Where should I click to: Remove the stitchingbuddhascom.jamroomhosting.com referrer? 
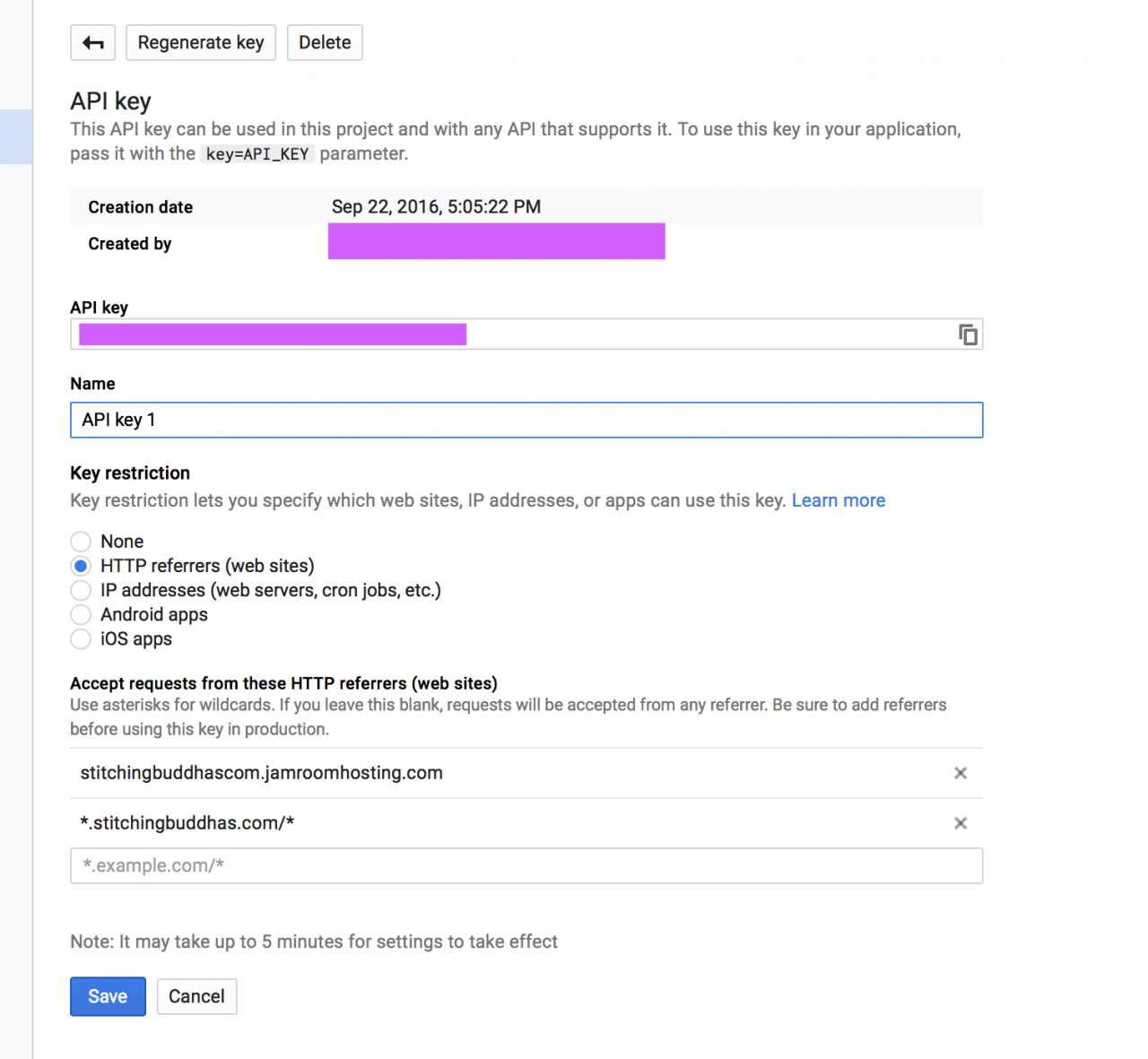[961, 773]
